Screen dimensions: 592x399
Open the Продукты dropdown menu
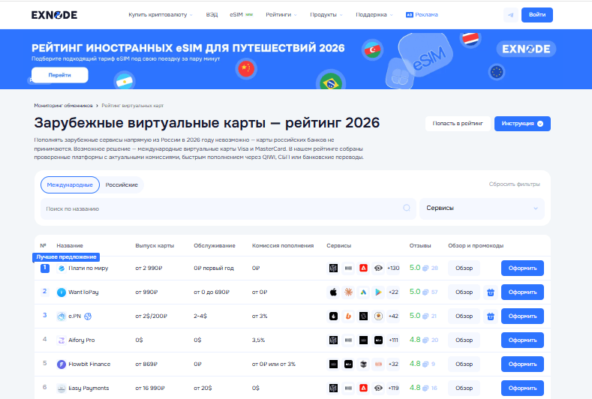(326, 15)
